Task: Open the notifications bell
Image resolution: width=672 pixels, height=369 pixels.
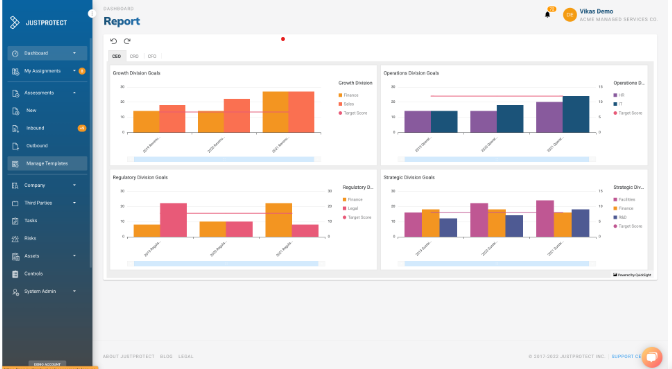Action: click(x=547, y=15)
